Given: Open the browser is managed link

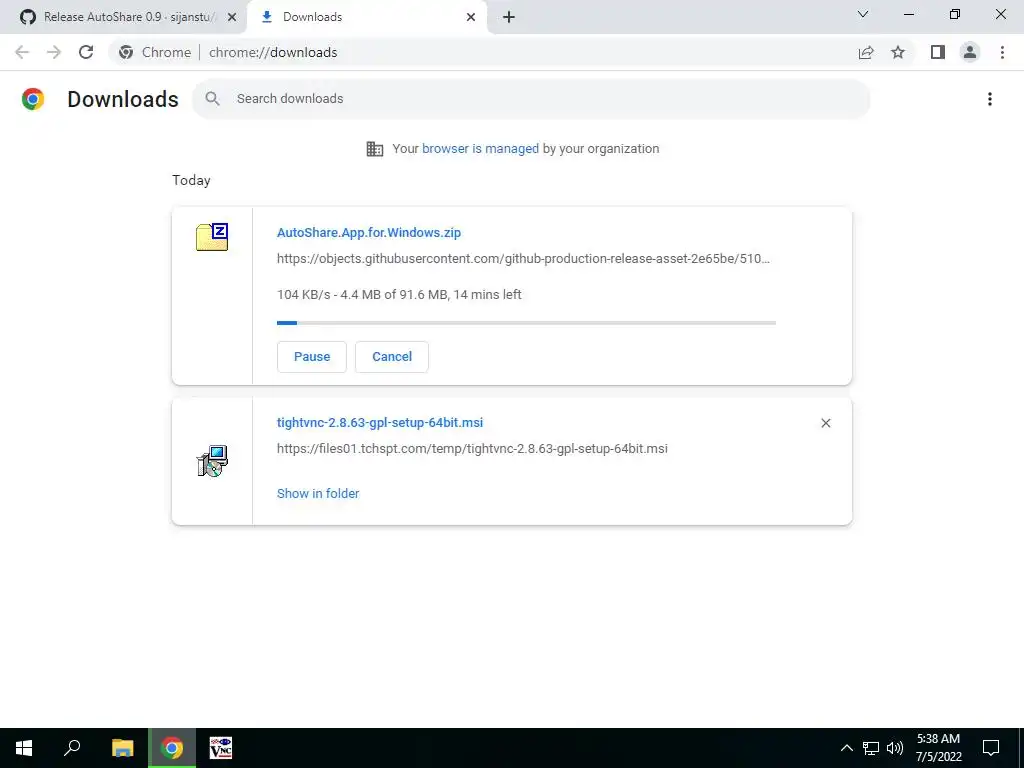Looking at the screenshot, I should click(x=480, y=148).
